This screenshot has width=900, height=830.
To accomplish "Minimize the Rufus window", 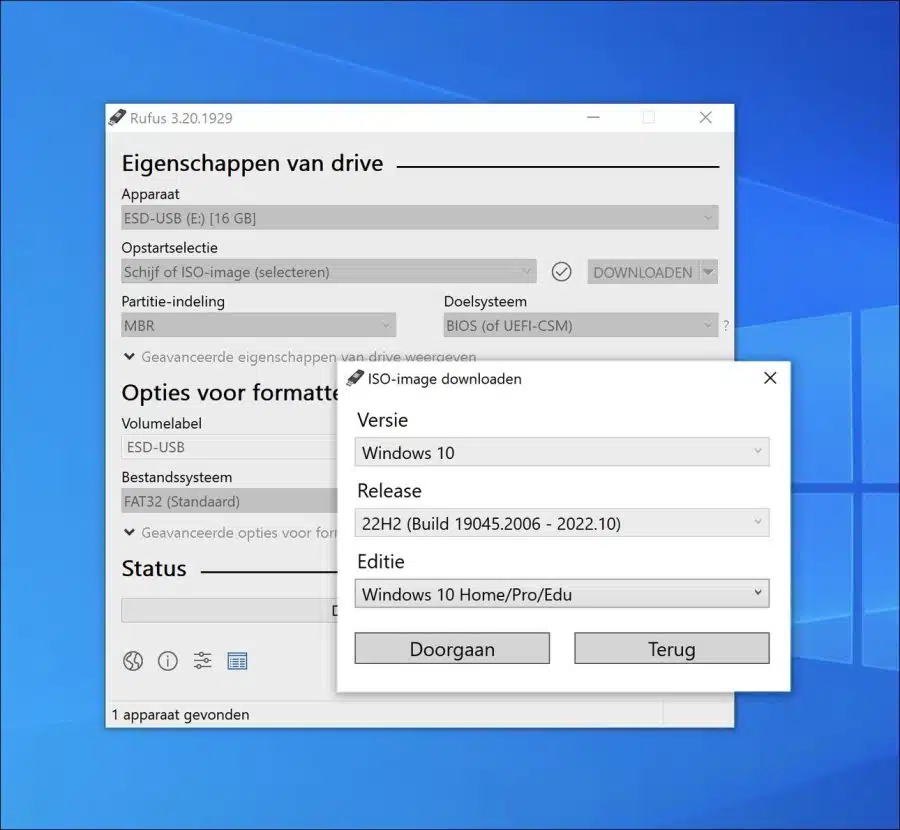I will [x=593, y=118].
